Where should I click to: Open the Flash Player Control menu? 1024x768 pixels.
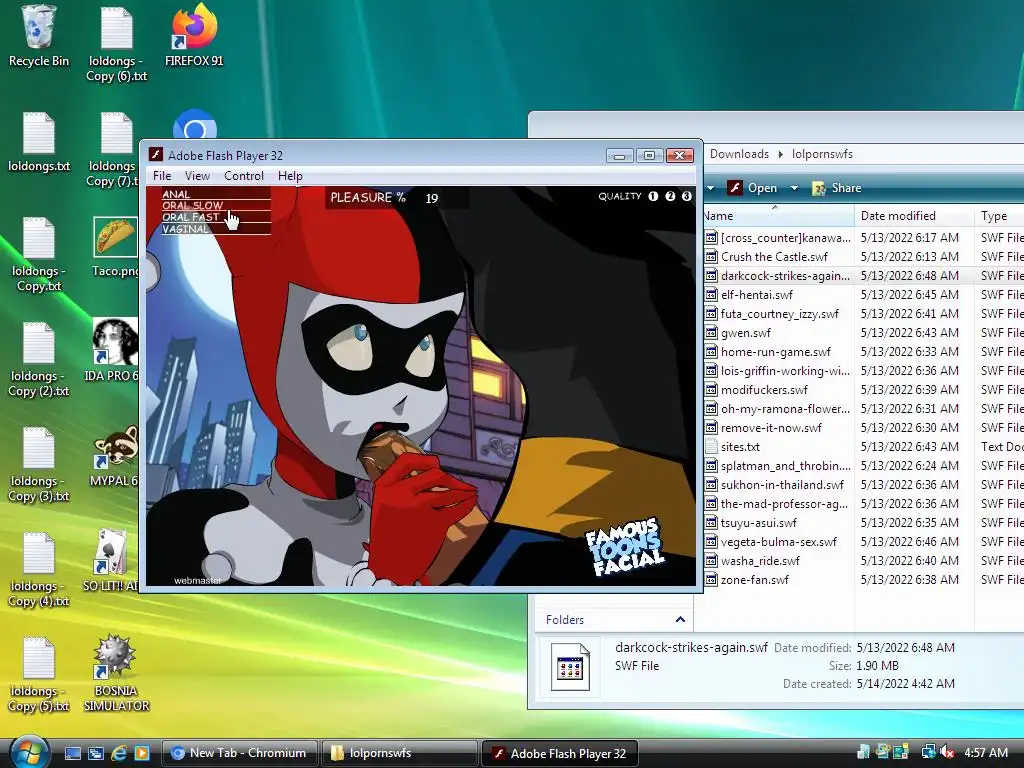point(244,176)
